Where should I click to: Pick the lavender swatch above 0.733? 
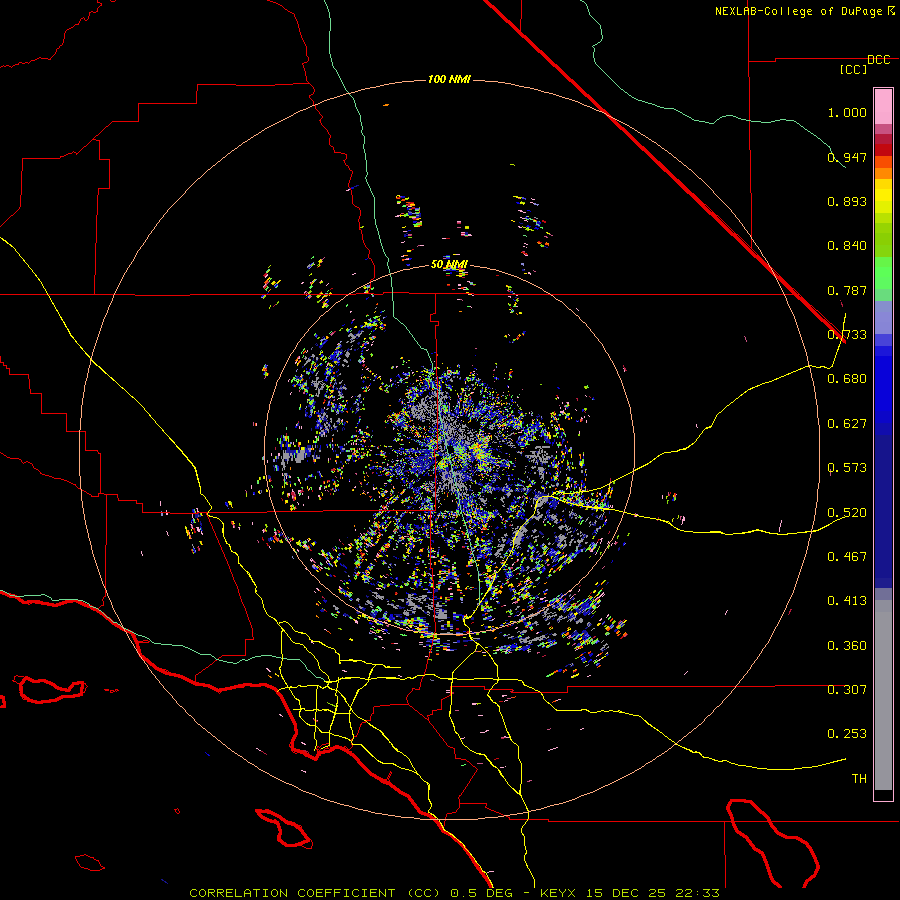[x=883, y=318]
